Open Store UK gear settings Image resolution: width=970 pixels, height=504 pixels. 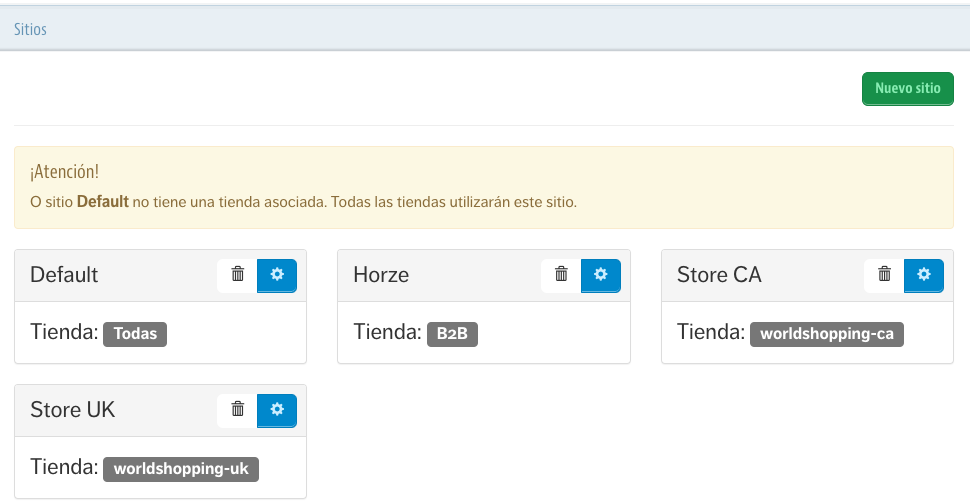click(277, 409)
